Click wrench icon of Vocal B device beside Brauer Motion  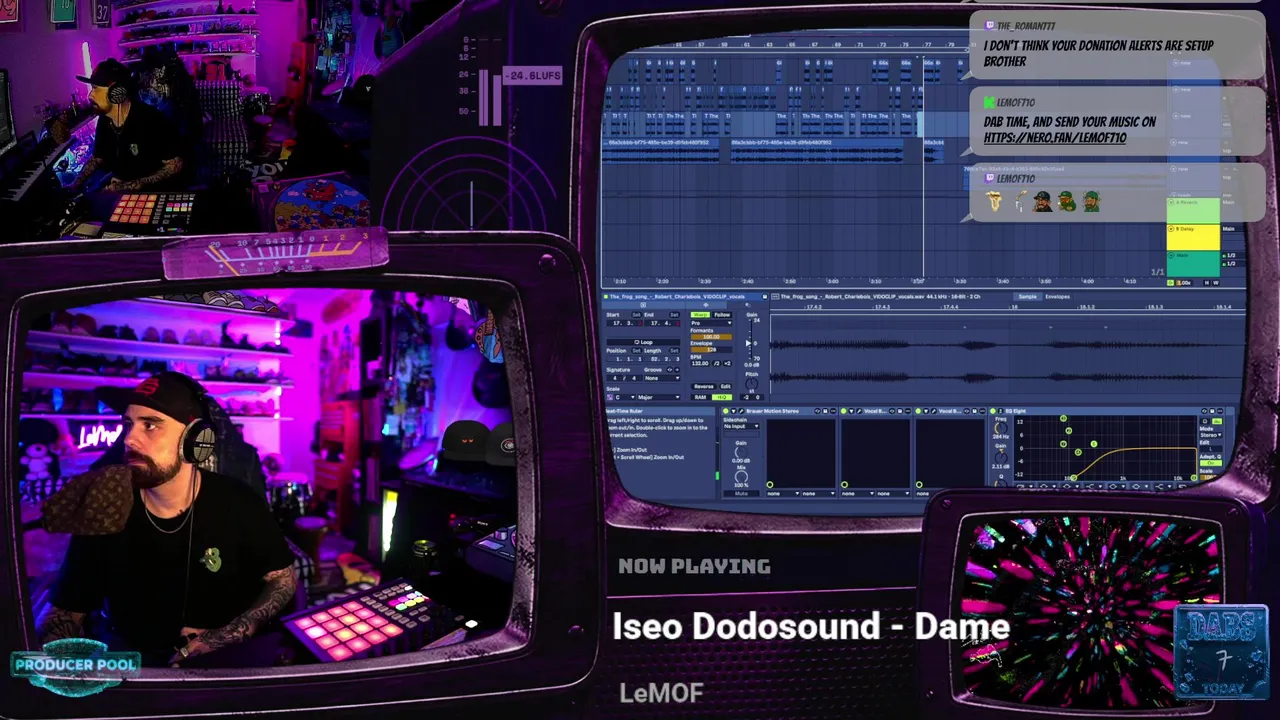[x=859, y=411]
